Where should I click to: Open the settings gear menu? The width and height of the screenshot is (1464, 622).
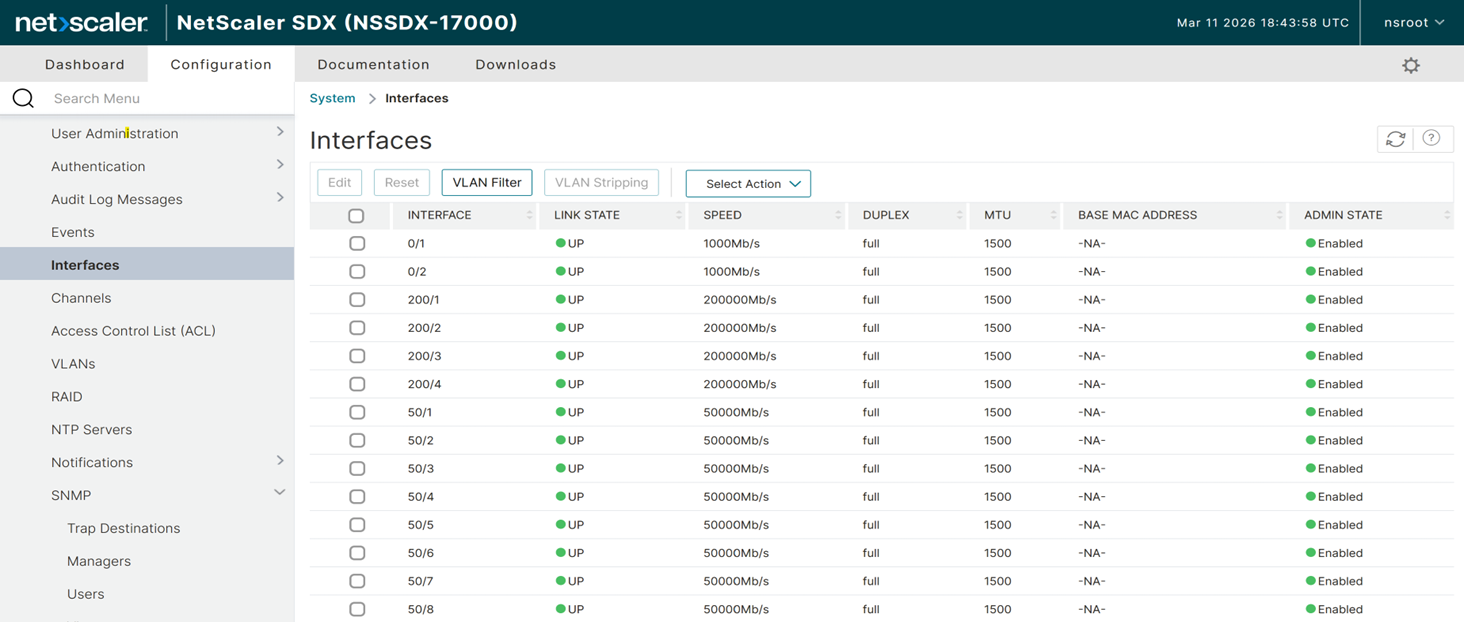(x=1410, y=64)
